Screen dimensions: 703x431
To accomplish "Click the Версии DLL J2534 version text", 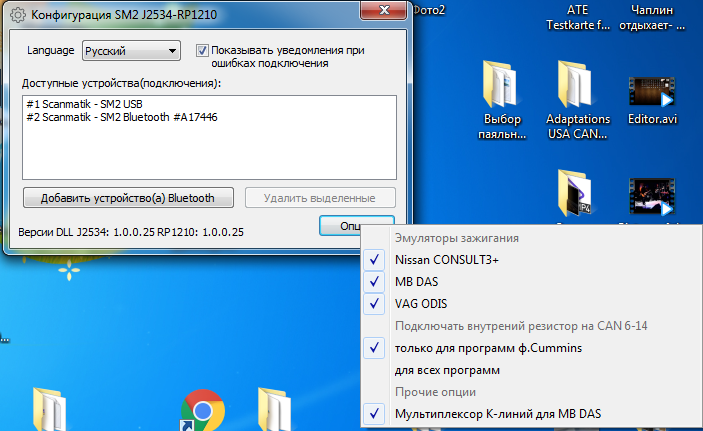I will pyautogui.click(x=131, y=232).
